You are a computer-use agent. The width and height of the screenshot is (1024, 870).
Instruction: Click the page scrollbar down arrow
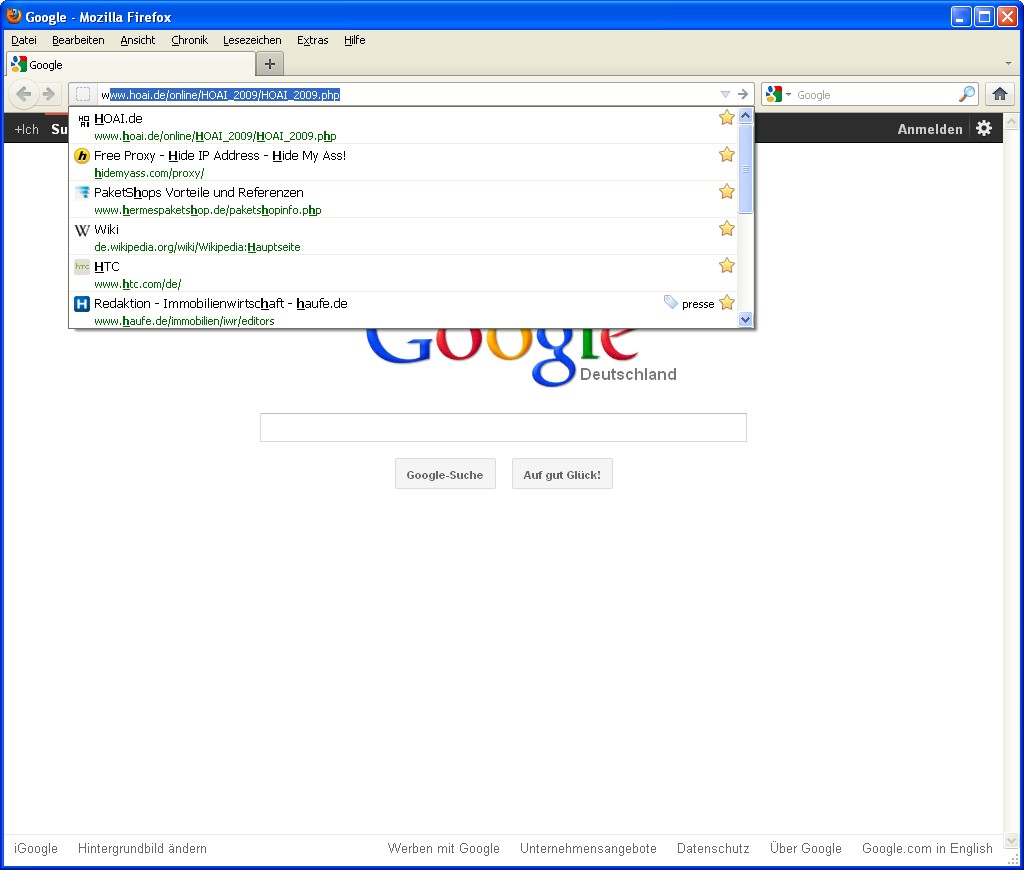(1011, 841)
